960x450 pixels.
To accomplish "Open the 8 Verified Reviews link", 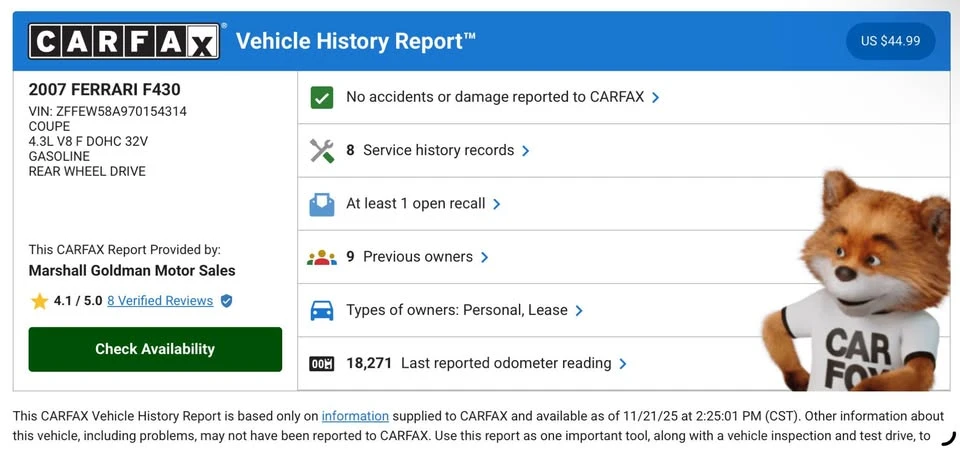I will pyautogui.click(x=160, y=301).
